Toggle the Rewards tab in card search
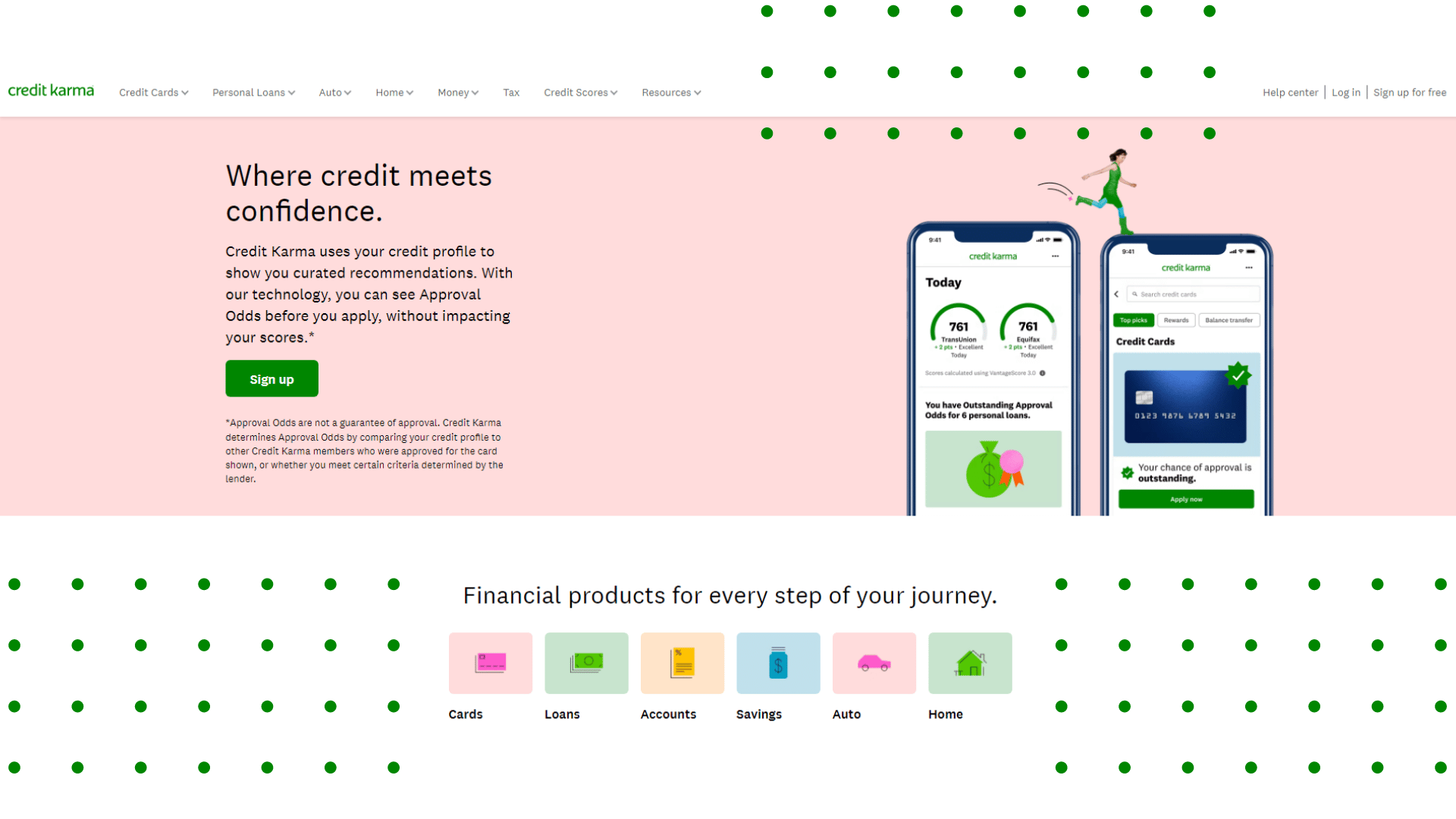1456x819 pixels. [1176, 320]
